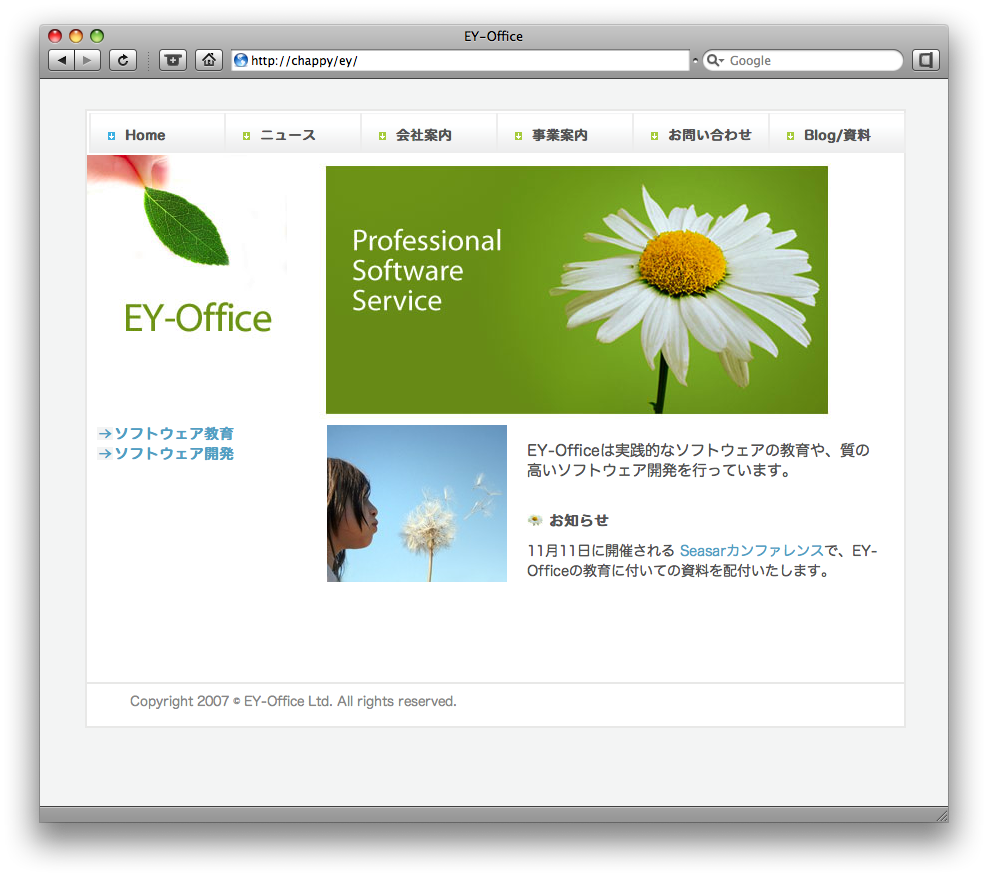The width and height of the screenshot is (988, 877).
Task: Go back with the browser back arrow
Action: (62, 60)
